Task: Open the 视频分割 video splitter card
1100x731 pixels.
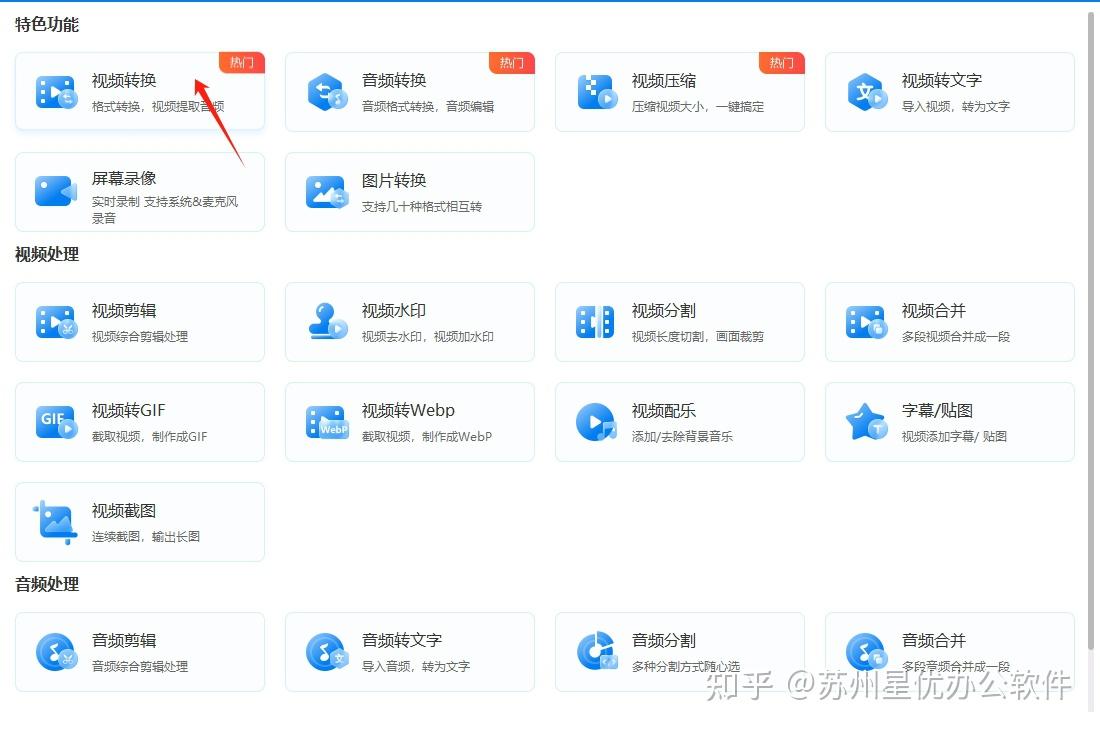Action: pos(680,321)
